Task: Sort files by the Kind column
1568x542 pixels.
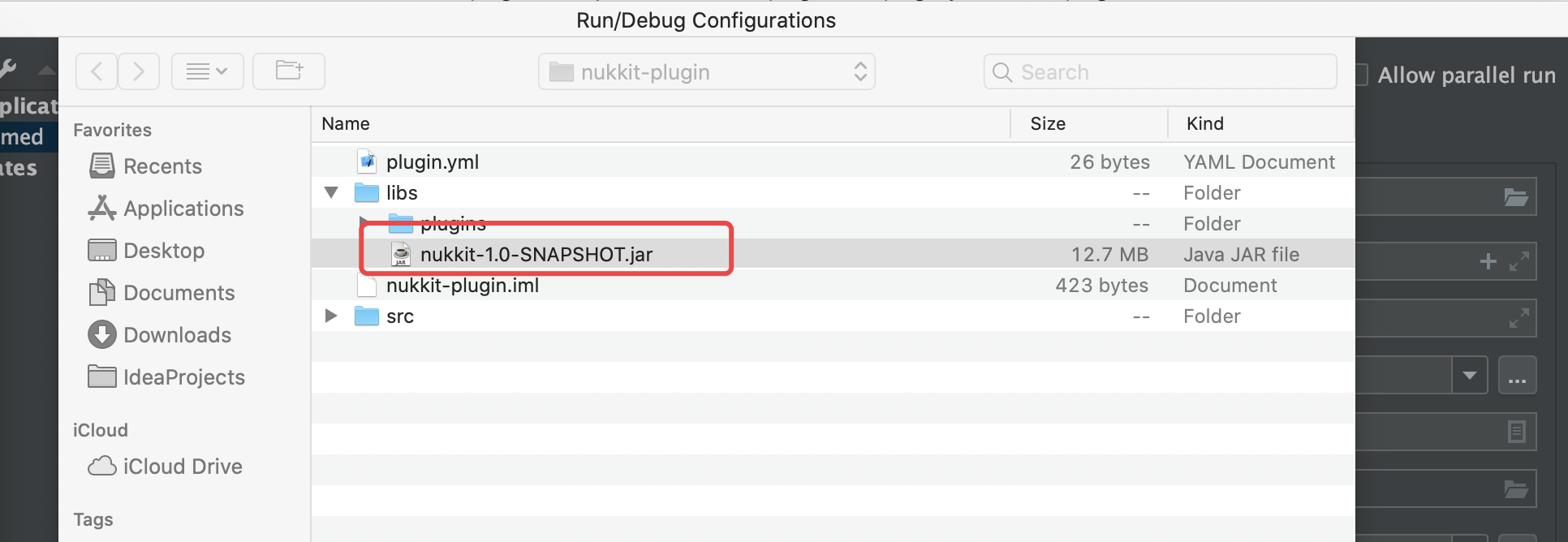Action: coord(1204,124)
